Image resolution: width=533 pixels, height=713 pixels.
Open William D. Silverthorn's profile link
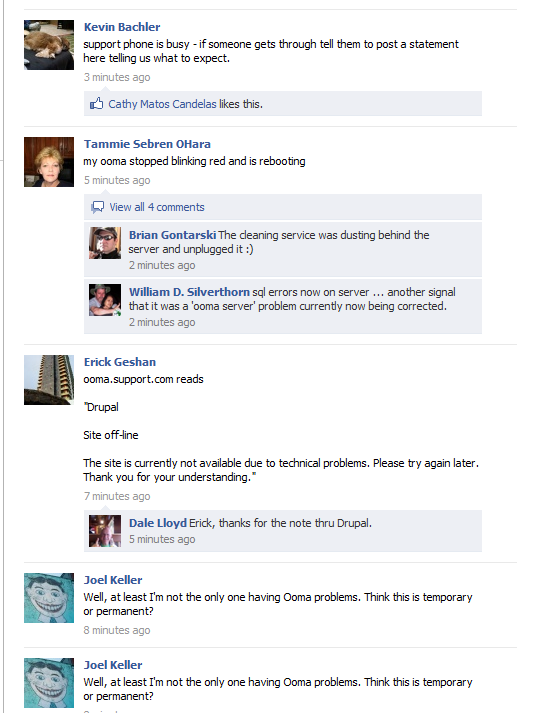(189, 292)
